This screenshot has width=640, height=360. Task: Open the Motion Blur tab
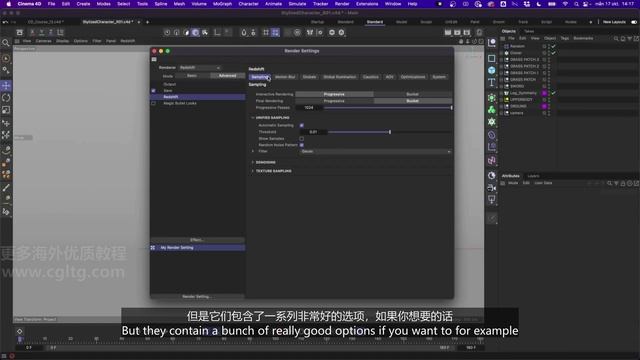[x=284, y=77]
